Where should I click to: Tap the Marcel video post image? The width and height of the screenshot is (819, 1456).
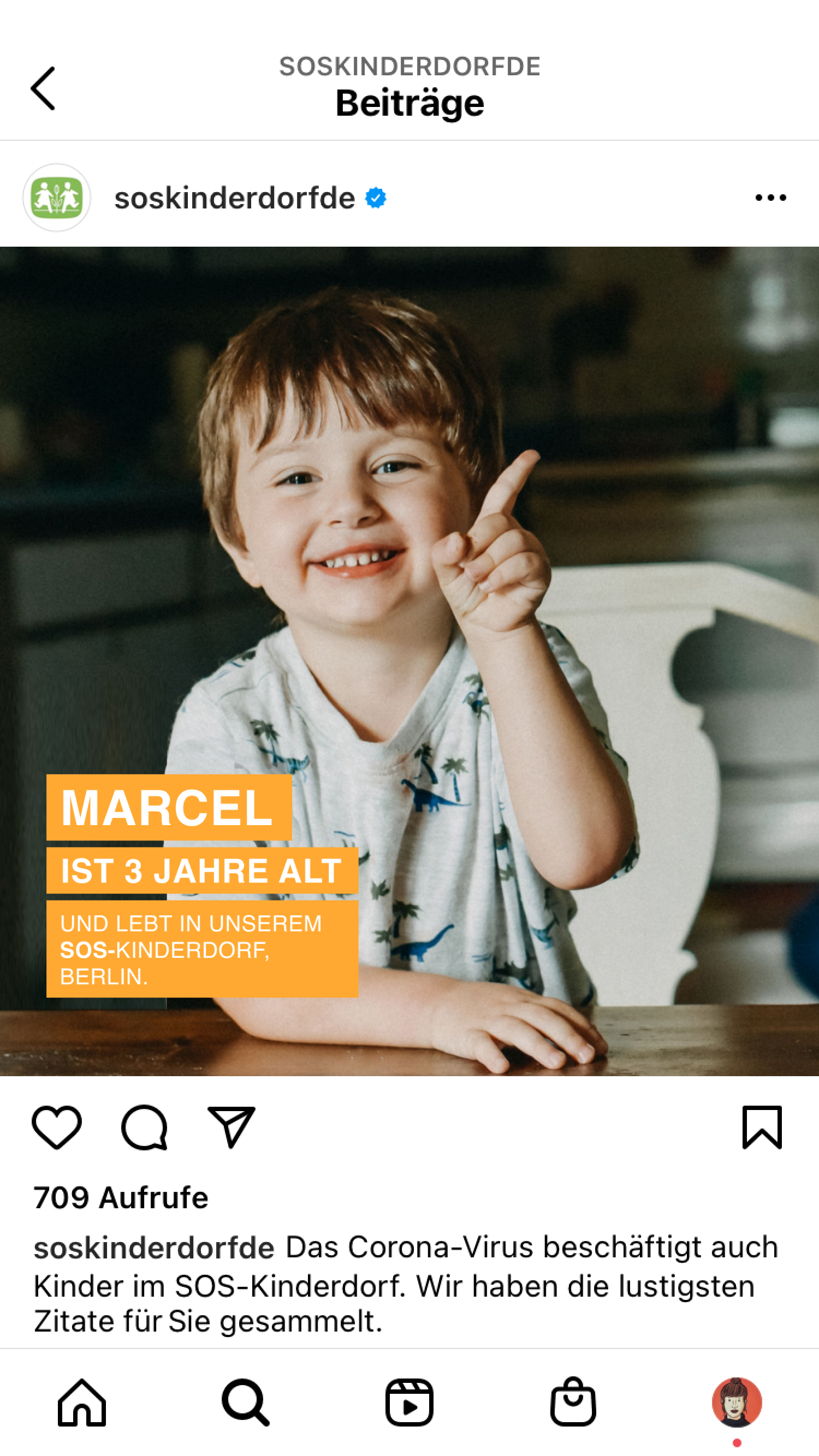410,661
